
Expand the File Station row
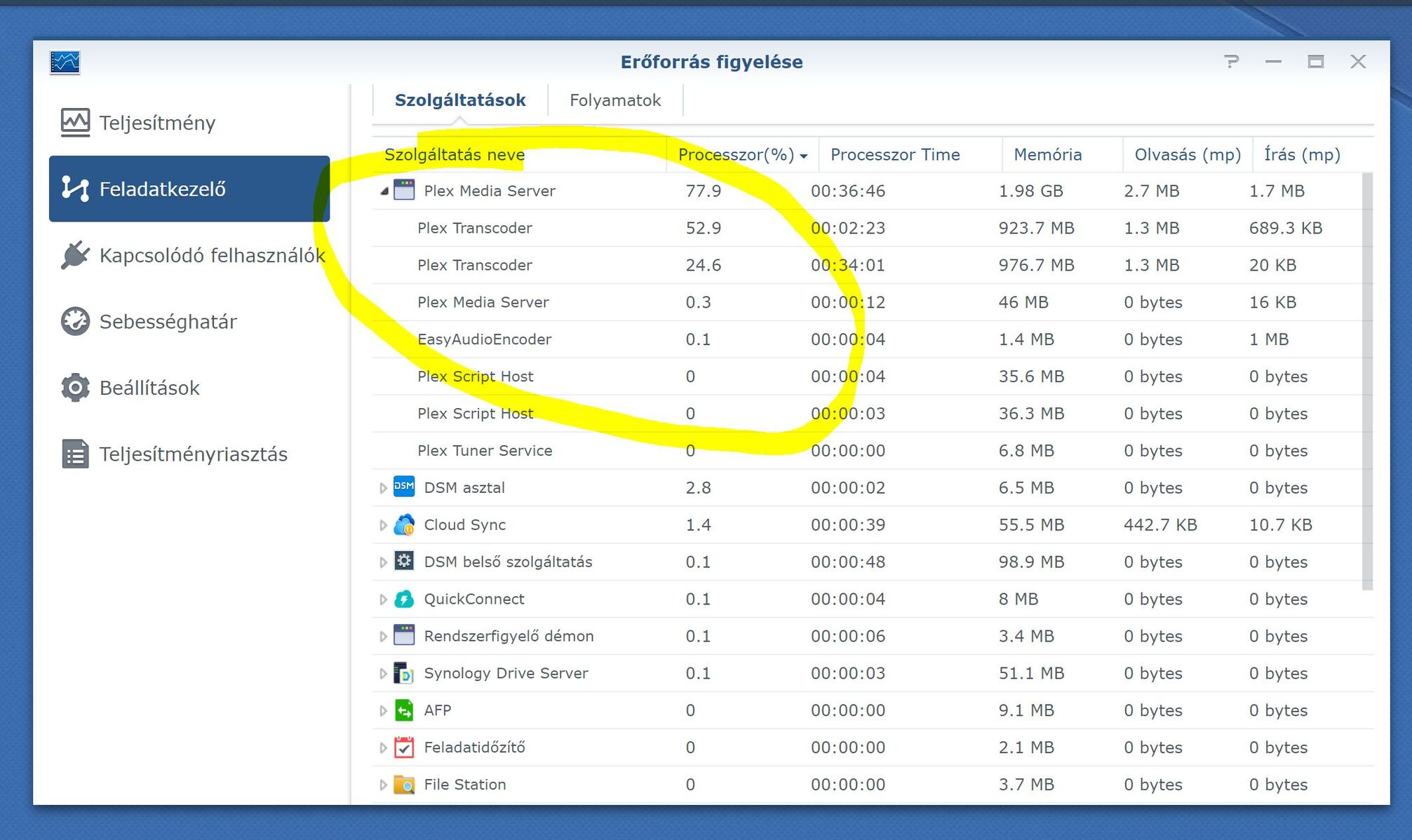coord(383,785)
